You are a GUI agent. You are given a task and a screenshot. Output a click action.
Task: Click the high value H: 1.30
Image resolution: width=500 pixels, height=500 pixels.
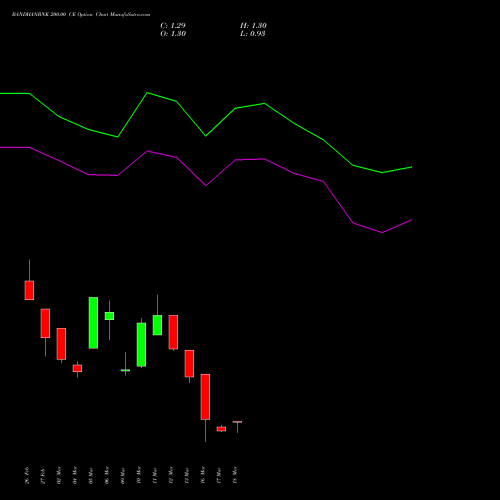pyautogui.click(x=253, y=26)
